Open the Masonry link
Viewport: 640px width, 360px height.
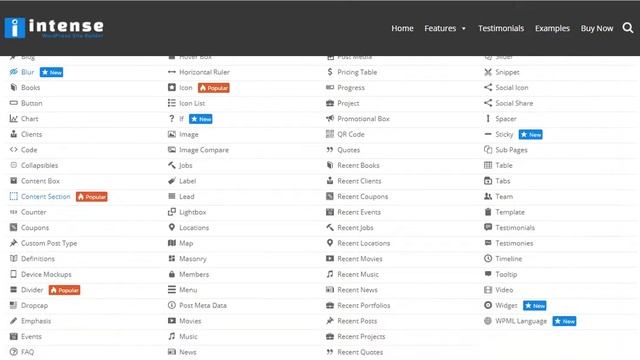193,259
